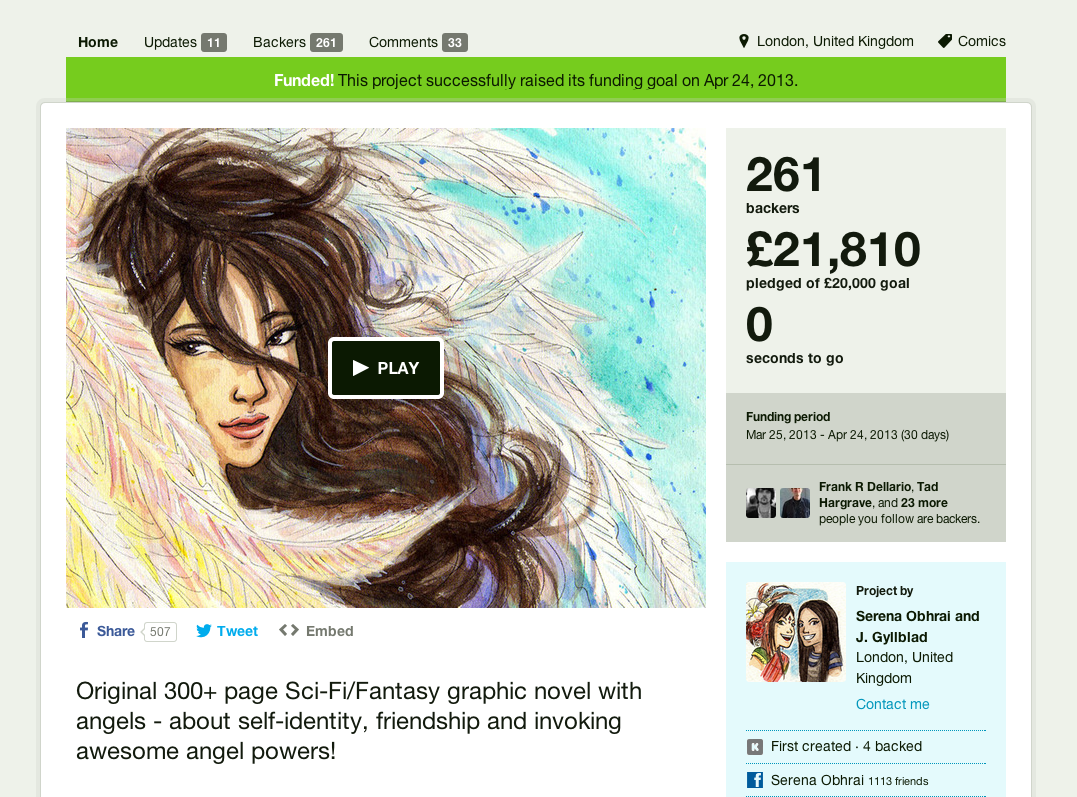Click the Embed code brackets icon

point(288,630)
